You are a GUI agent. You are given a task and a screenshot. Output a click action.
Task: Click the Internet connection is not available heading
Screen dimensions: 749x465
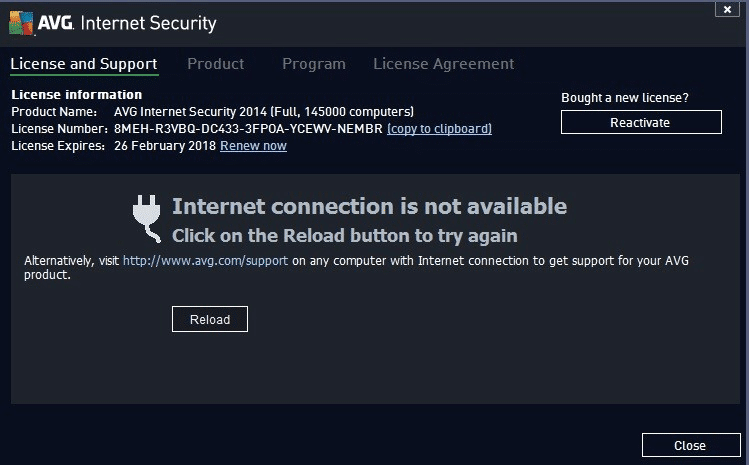pos(369,207)
